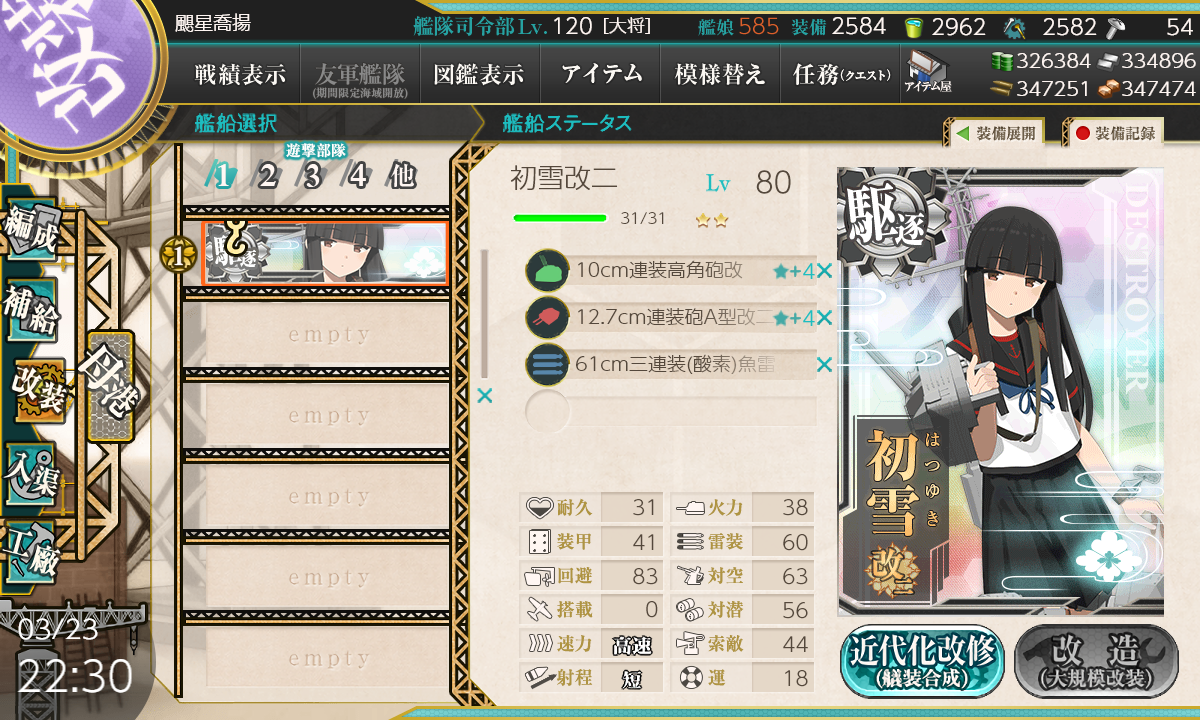Return to 母港 home port button
The width and height of the screenshot is (1200, 720).
(x=108, y=386)
